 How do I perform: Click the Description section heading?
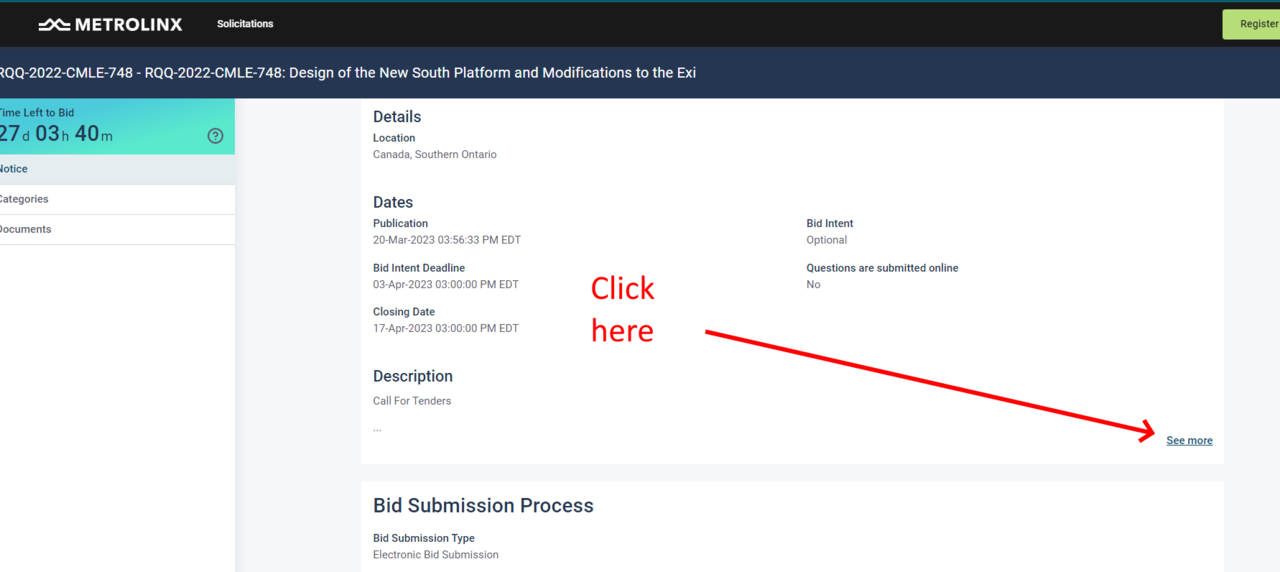click(x=413, y=376)
